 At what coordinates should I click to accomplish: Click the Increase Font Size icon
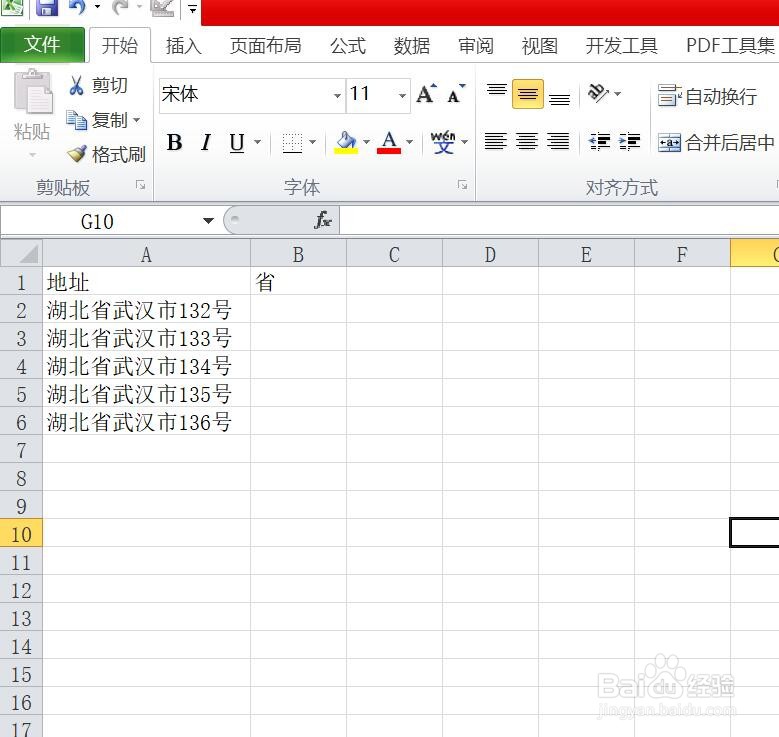coord(427,93)
